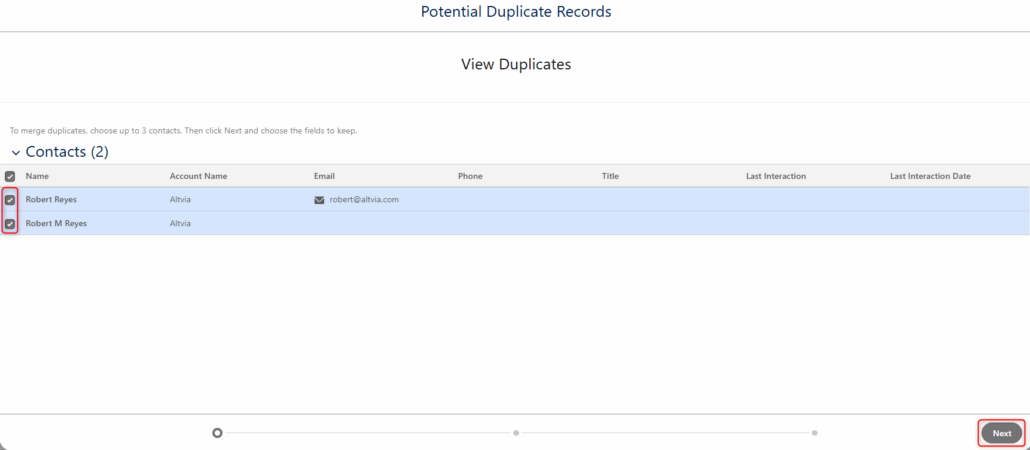Sort by the Name column header
1030x450 pixels.
tap(37, 176)
